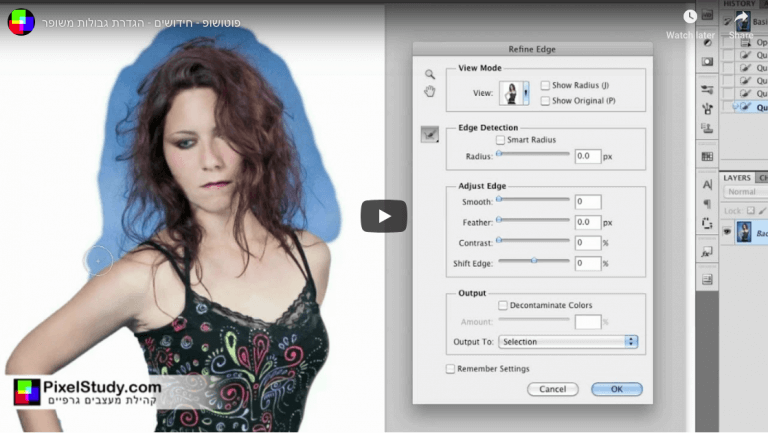The image size is (768, 433).
Task: Open the channel logo in video header
Action: coord(21,22)
